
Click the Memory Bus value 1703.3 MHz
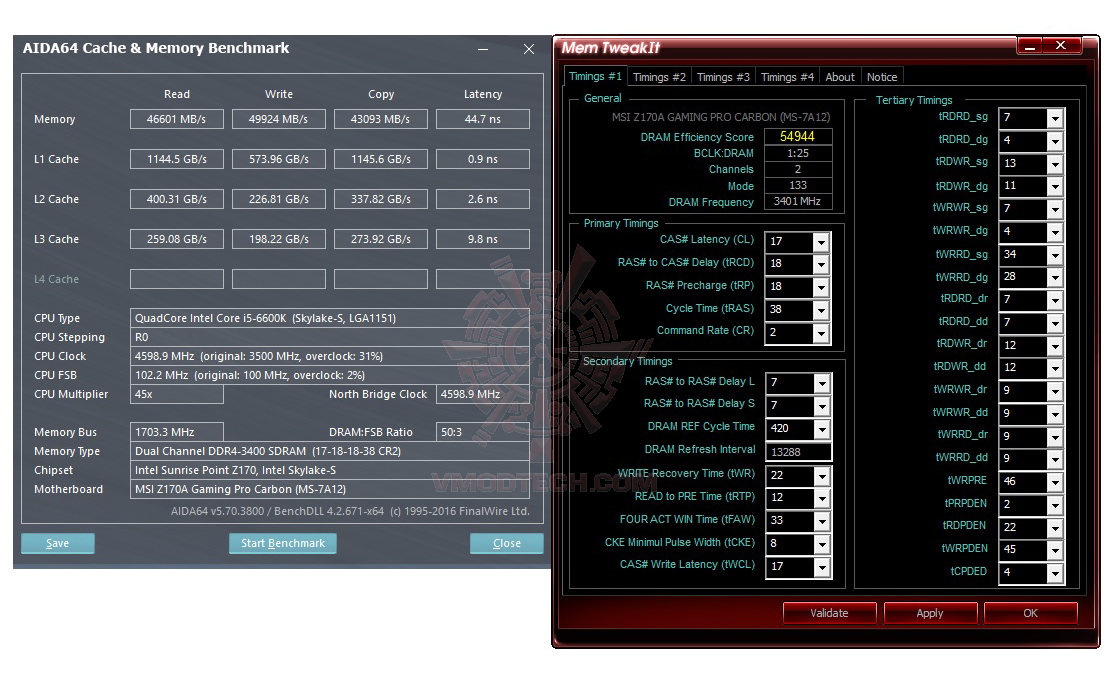tap(177, 432)
